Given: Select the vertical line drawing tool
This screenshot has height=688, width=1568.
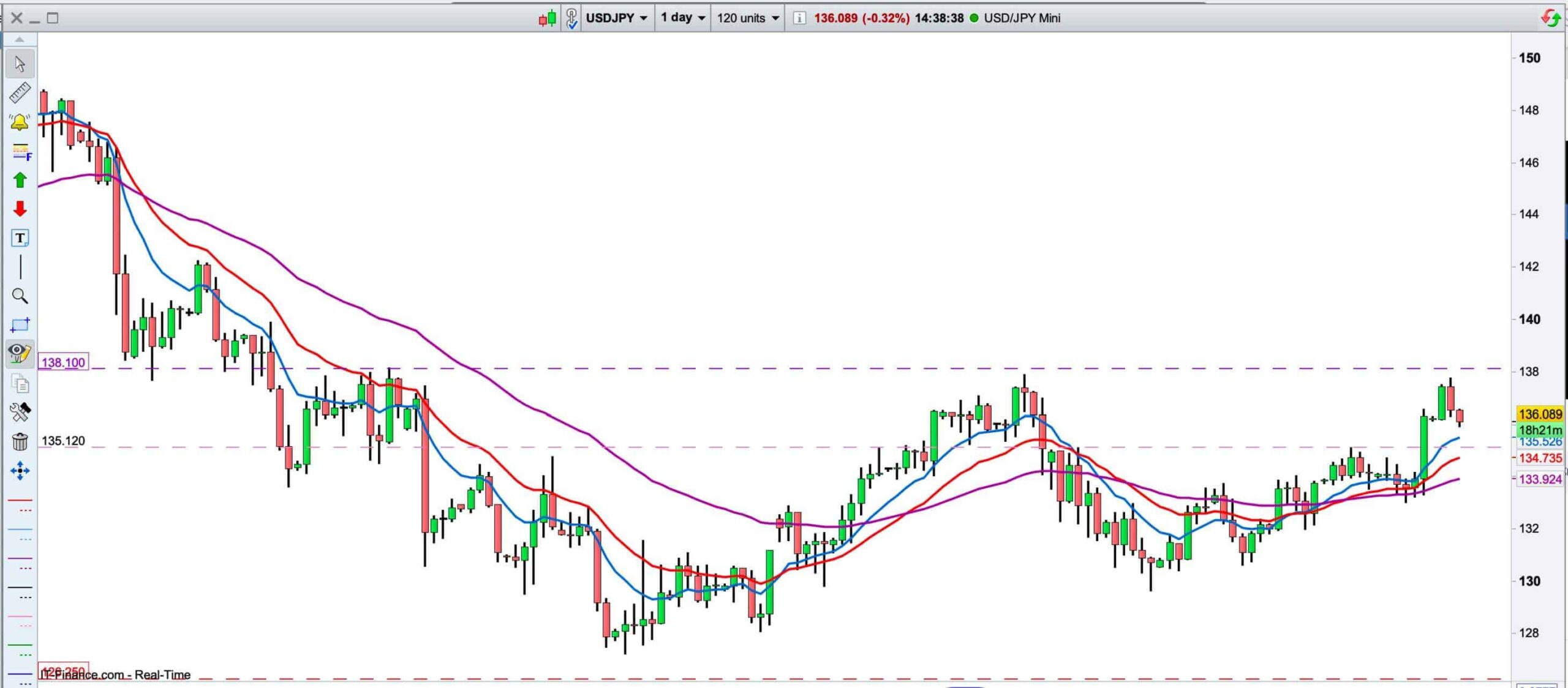Looking at the screenshot, I should pos(20,267).
